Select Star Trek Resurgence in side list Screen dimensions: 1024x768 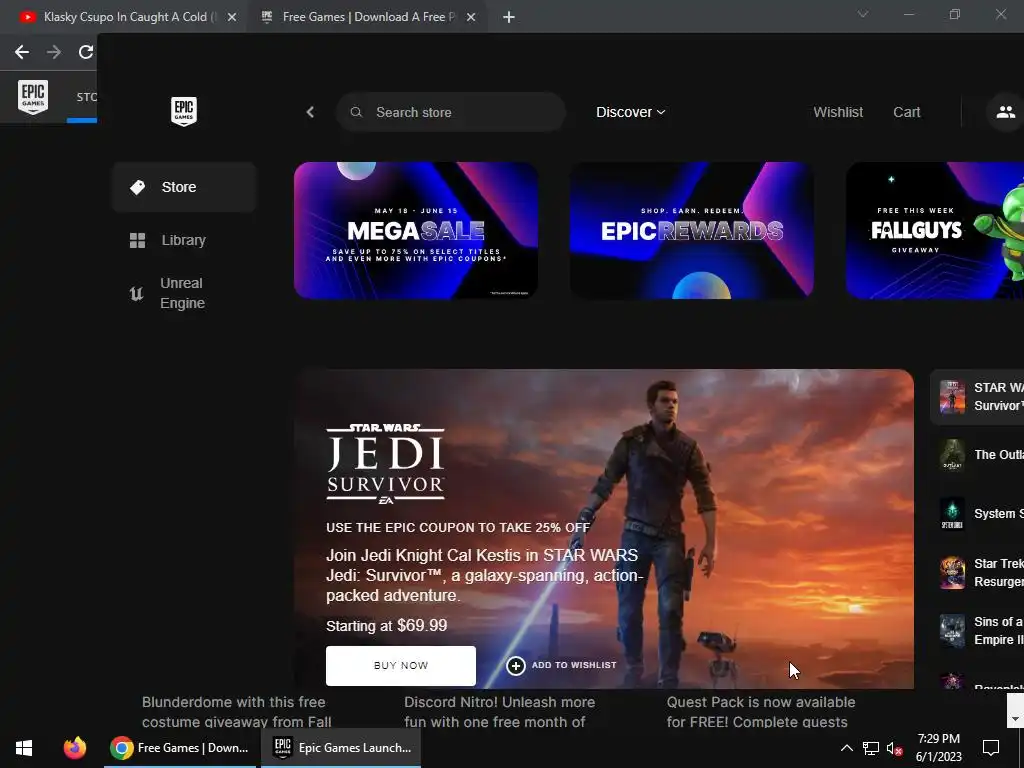[977, 573]
